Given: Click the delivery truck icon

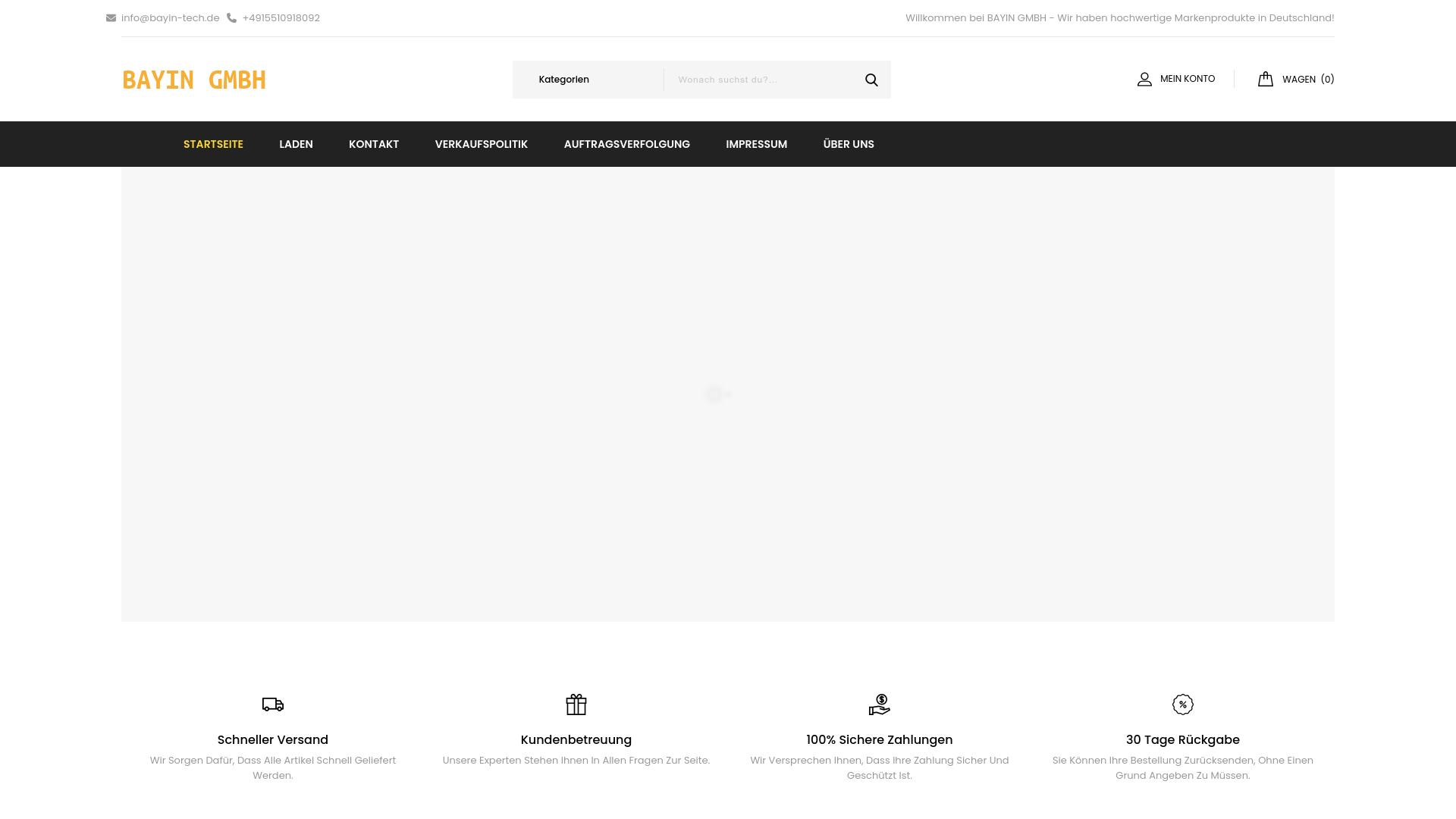Looking at the screenshot, I should pos(273,704).
